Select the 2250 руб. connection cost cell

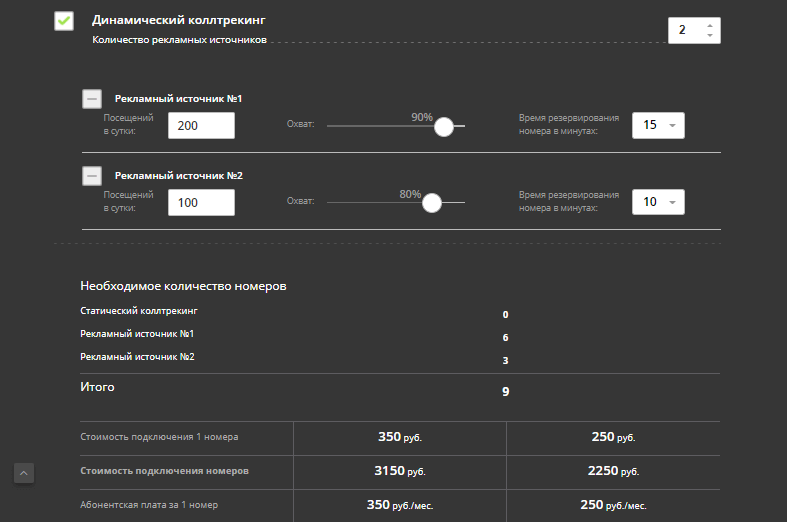[613, 471]
